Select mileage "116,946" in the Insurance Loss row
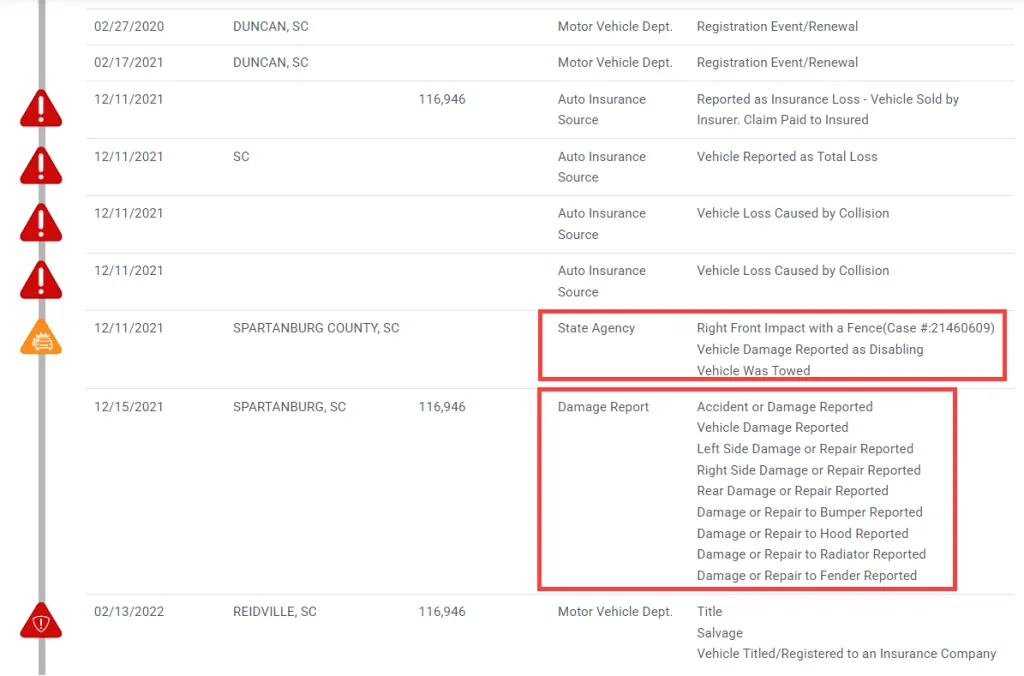Screen dimensions: 1024x676 (442, 99)
